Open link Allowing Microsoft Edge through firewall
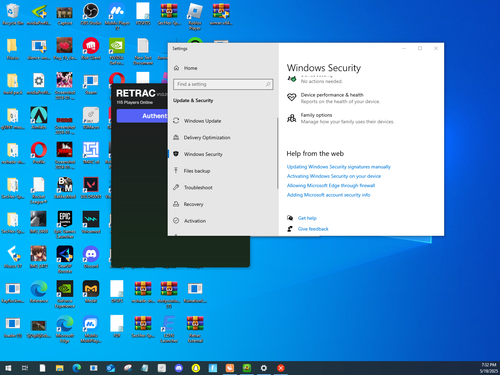 tap(331, 185)
